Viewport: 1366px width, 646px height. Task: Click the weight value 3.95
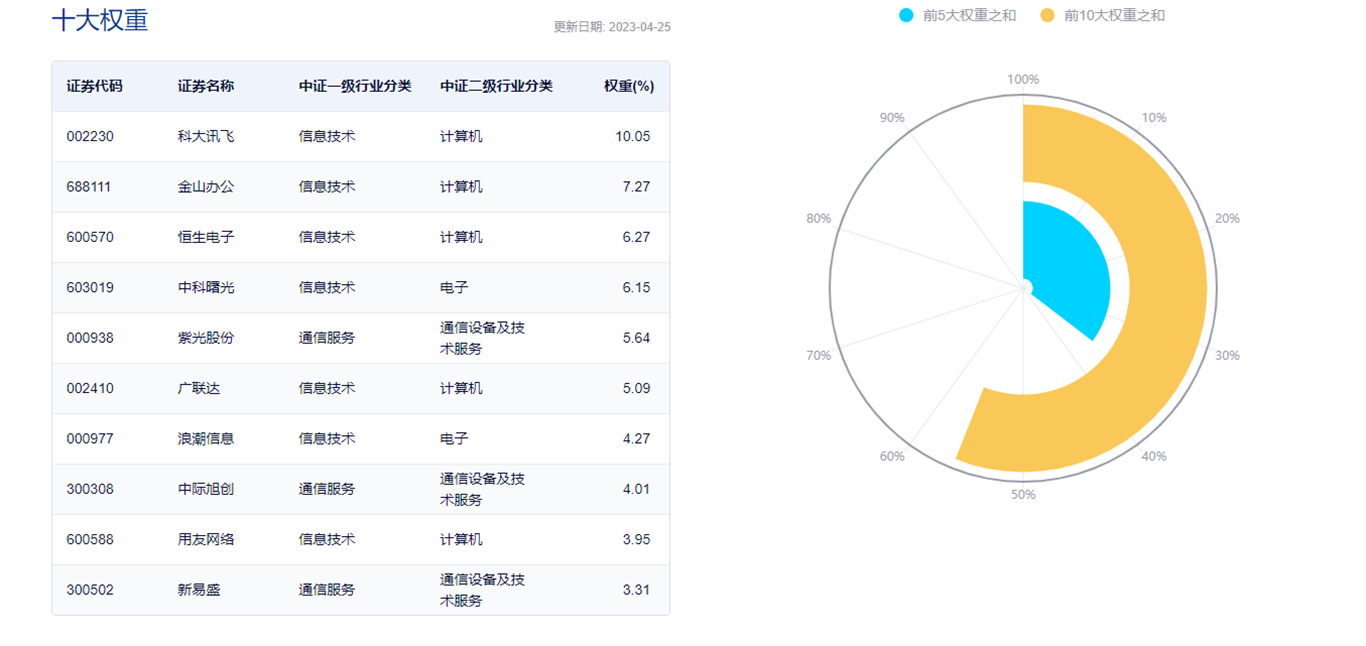point(636,539)
